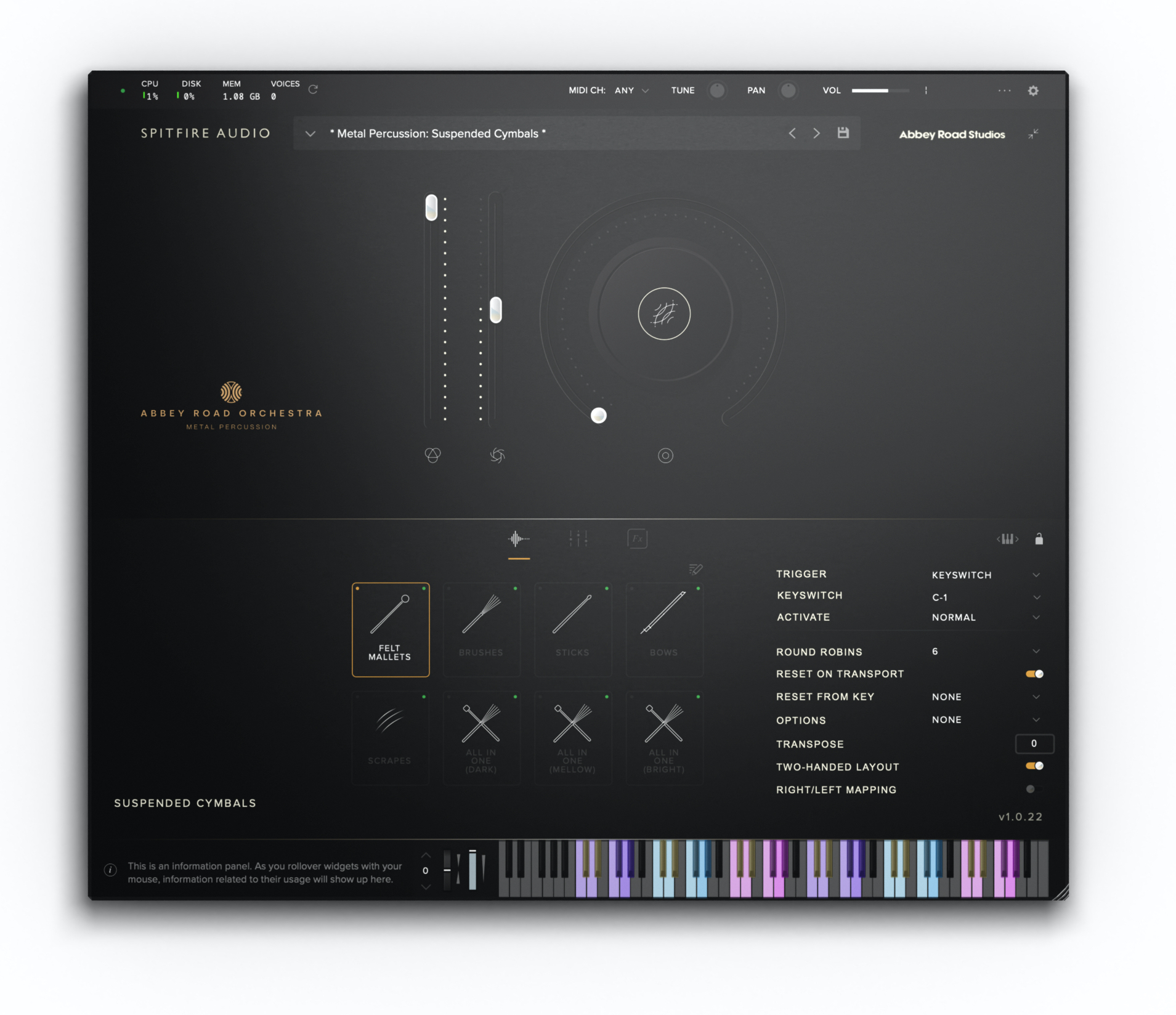Open the Reset From Key dropdown
This screenshot has height=1015, width=1176.
986,697
